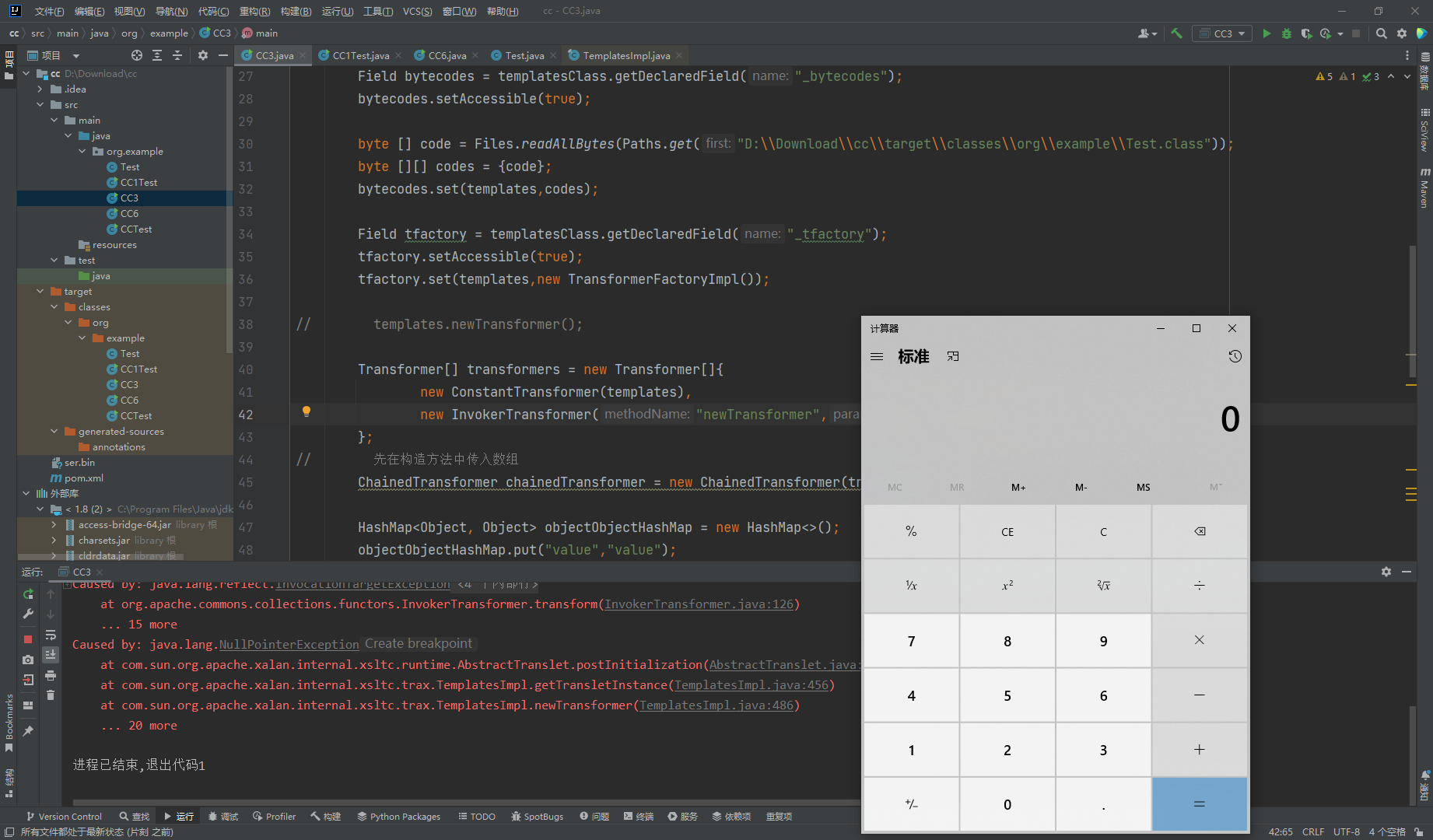The image size is (1433, 840).
Task: Select CC3 class in src project tree
Action: [129, 198]
